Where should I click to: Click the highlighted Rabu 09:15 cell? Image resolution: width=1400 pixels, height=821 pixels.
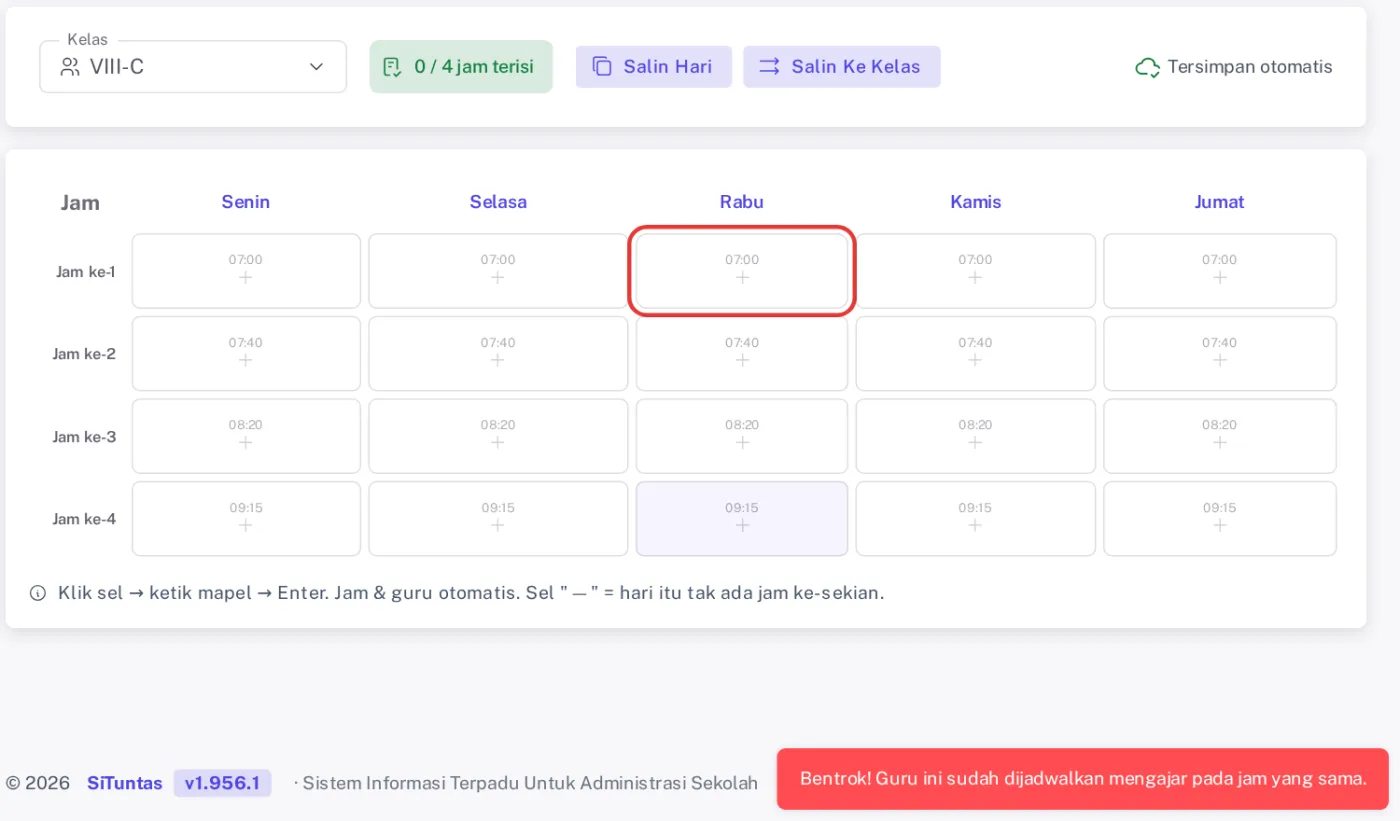pyautogui.click(x=742, y=519)
